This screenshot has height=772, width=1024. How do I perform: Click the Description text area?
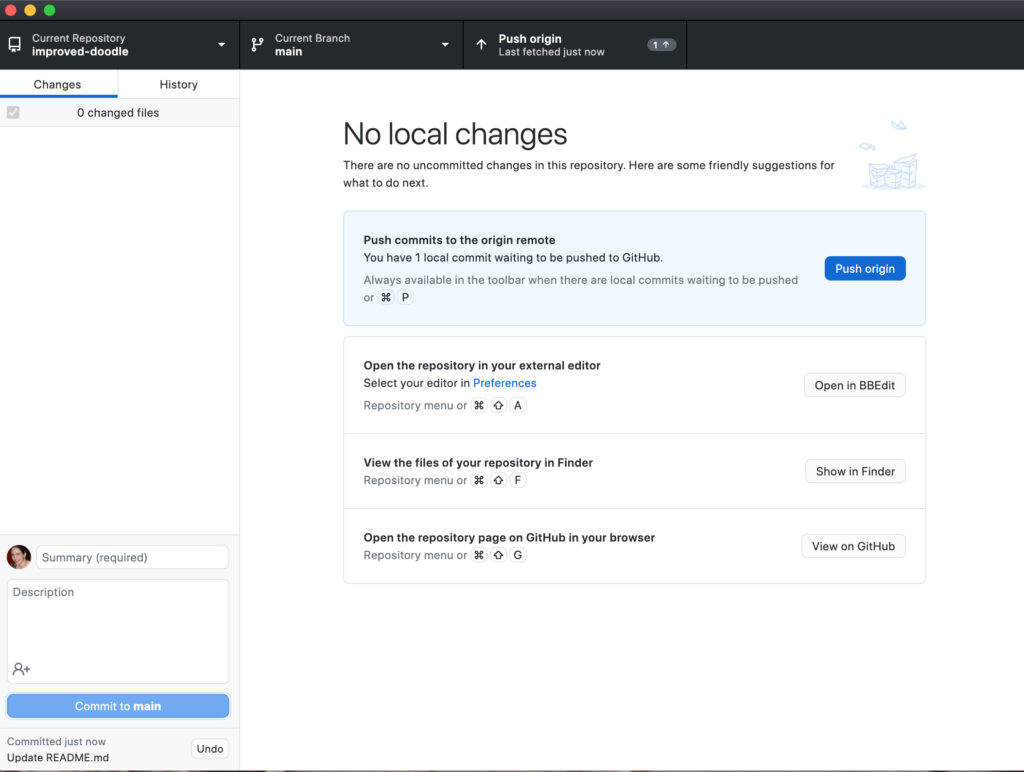coord(118,631)
